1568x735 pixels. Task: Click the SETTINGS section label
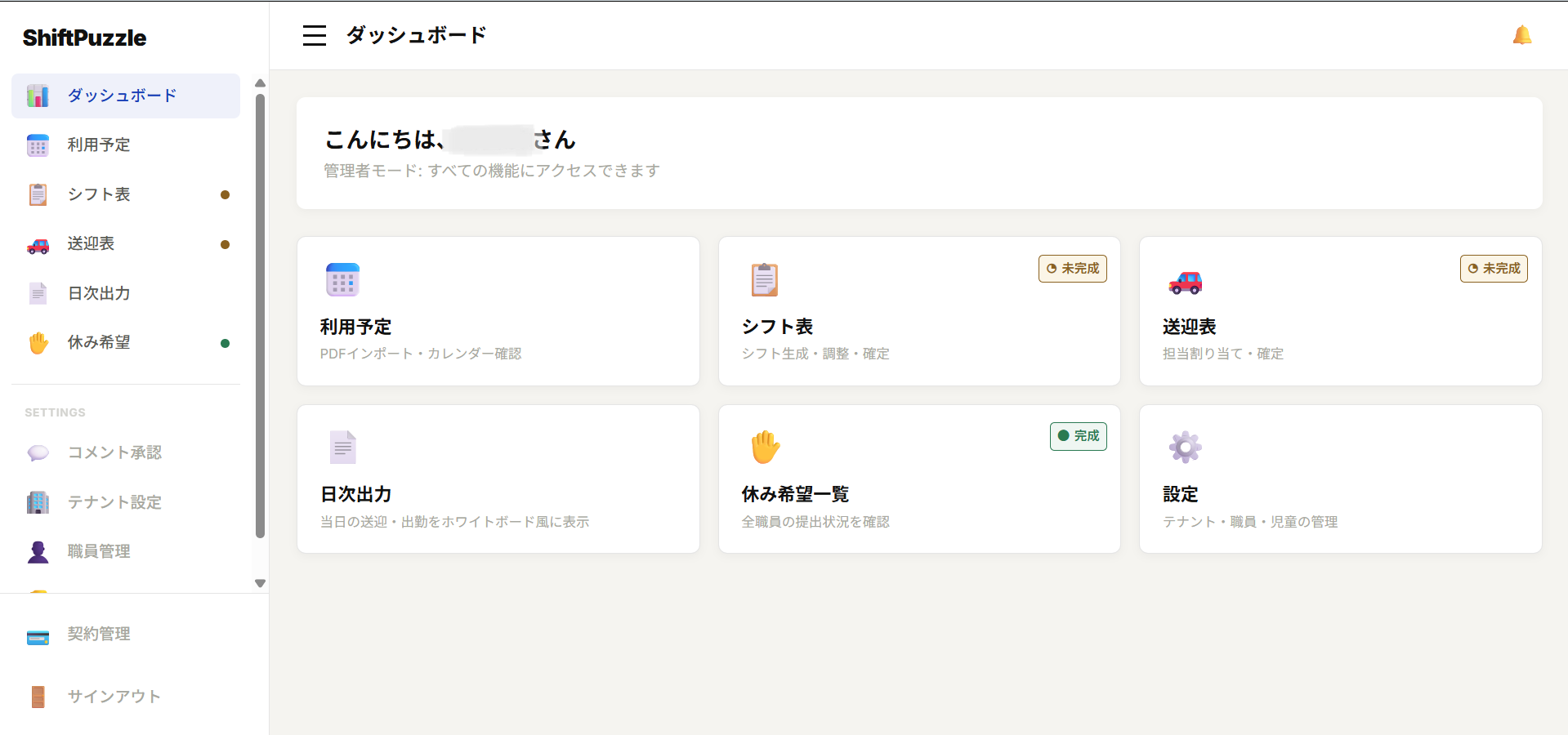tap(55, 412)
